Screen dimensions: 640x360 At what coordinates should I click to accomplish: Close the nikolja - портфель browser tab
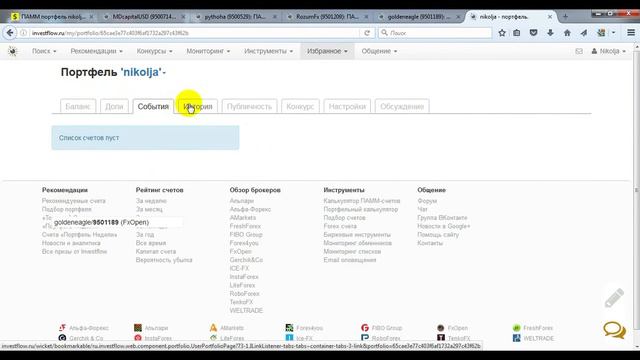coord(550,17)
